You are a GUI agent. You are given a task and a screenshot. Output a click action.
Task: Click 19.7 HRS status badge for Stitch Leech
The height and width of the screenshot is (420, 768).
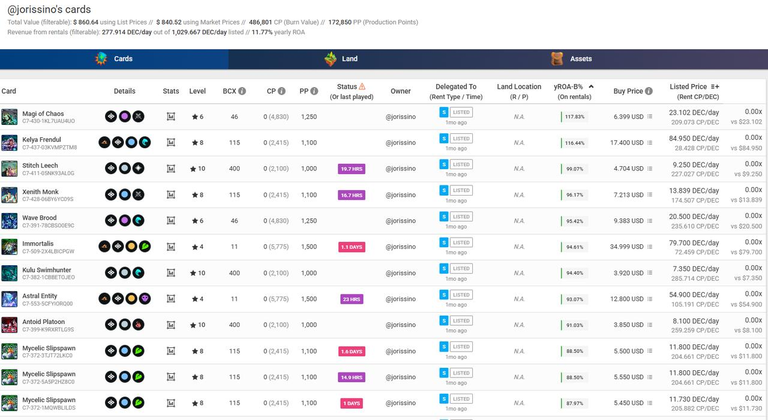point(352,169)
